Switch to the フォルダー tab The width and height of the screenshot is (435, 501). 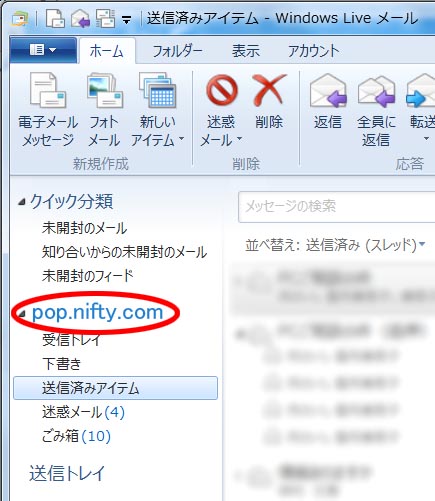pos(177,51)
